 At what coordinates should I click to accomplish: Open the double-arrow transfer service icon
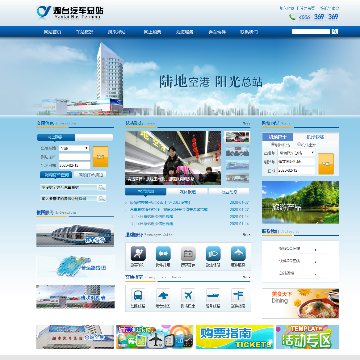click(163, 254)
